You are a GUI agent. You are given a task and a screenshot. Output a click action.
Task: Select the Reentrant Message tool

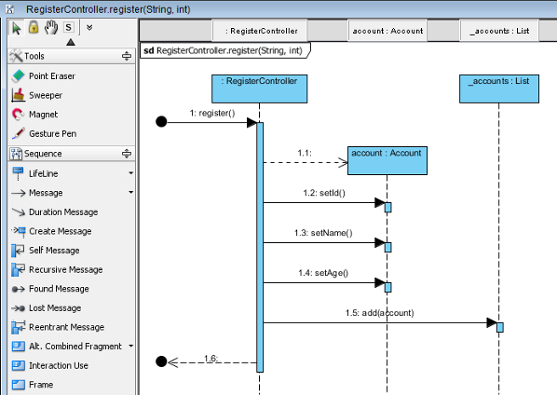point(58,327)
